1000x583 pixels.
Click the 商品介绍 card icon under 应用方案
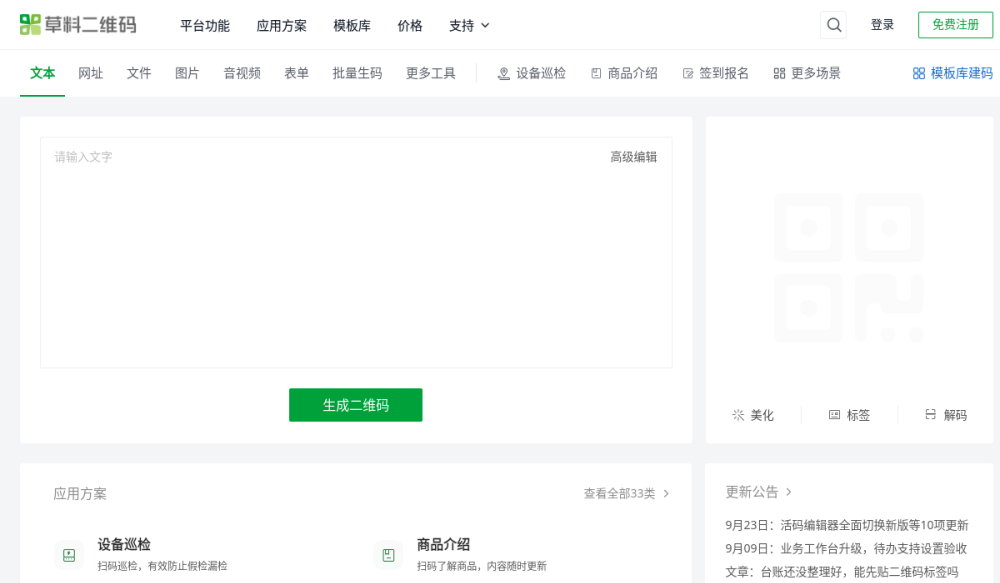388,555
